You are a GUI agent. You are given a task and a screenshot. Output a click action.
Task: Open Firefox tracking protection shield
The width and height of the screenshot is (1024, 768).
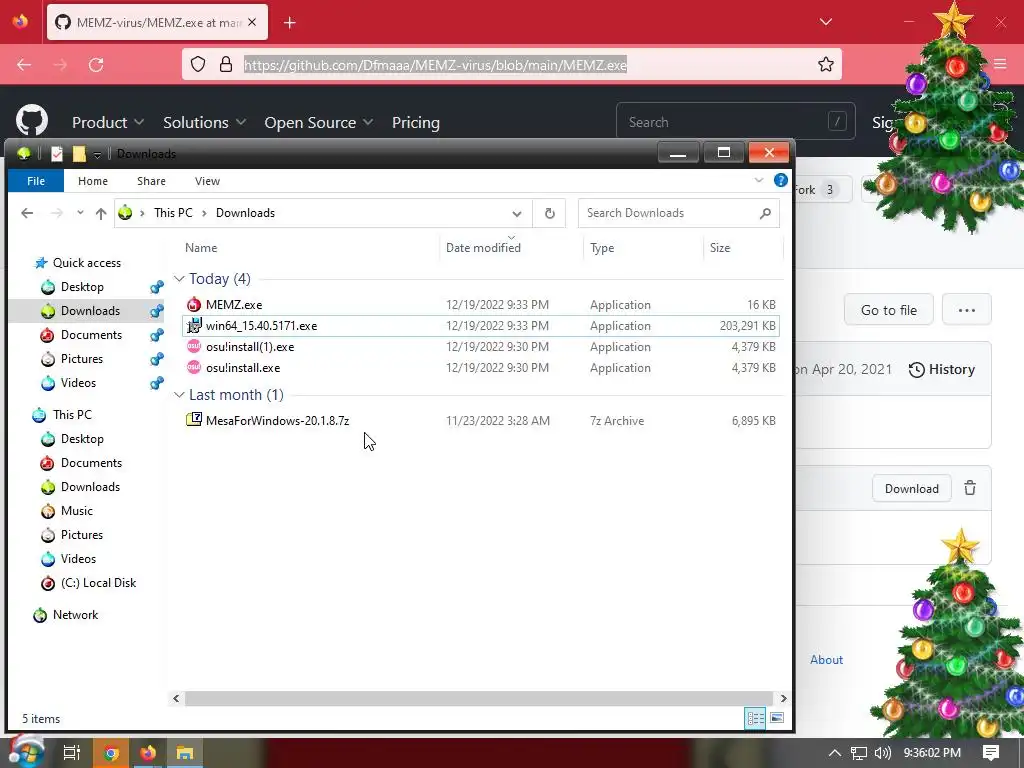[x=198, y=64]
